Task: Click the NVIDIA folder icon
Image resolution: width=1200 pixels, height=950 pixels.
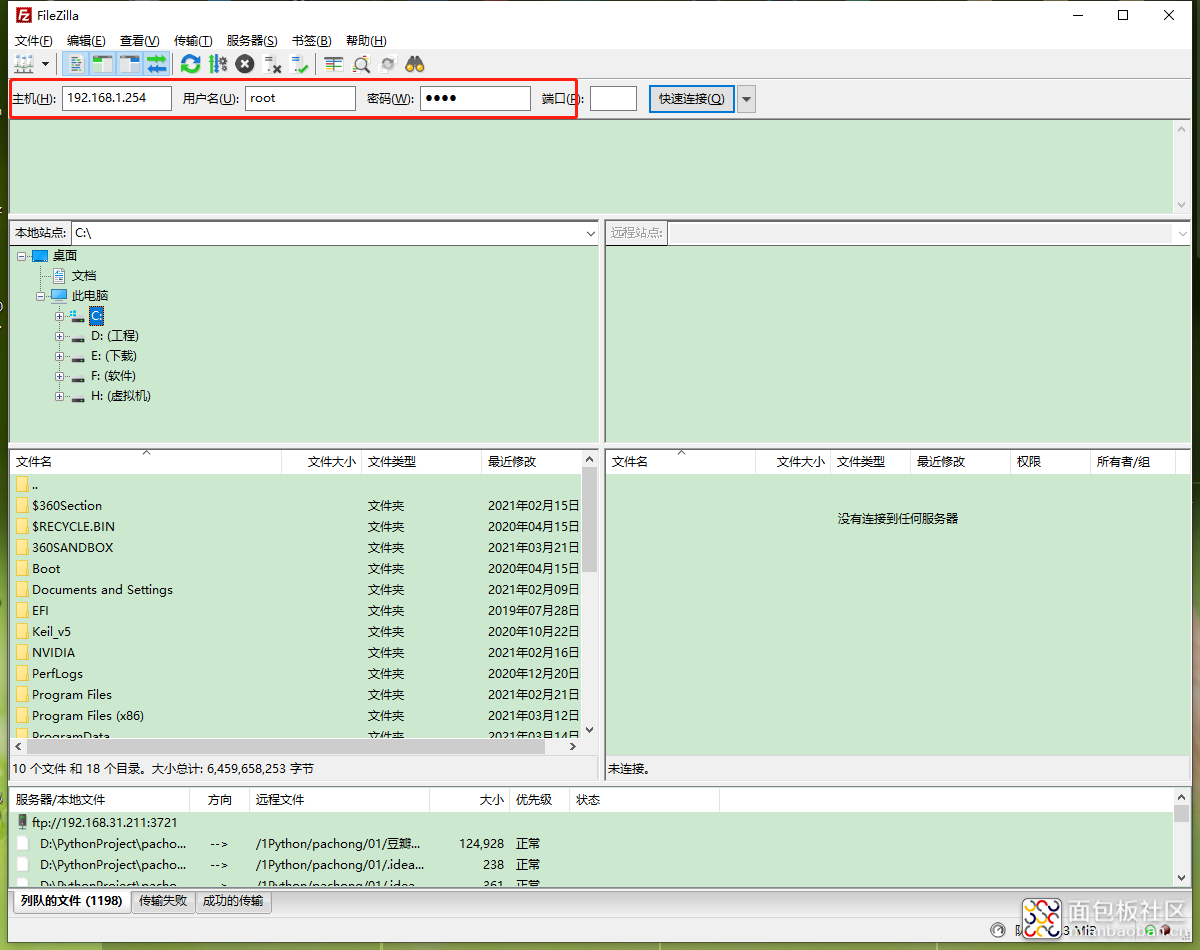Action: pos(22,653)
